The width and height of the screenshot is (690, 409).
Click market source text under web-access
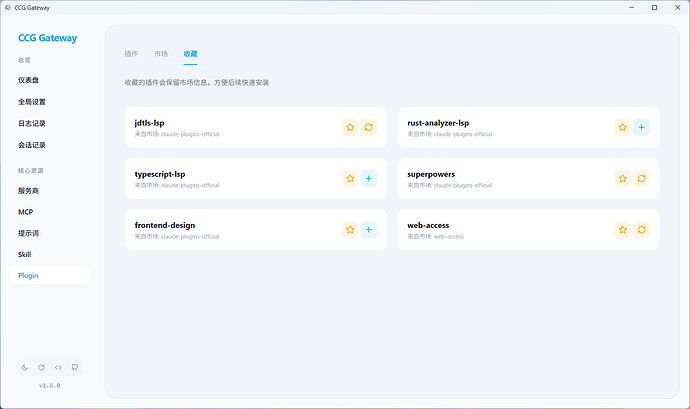coord(436,236)
